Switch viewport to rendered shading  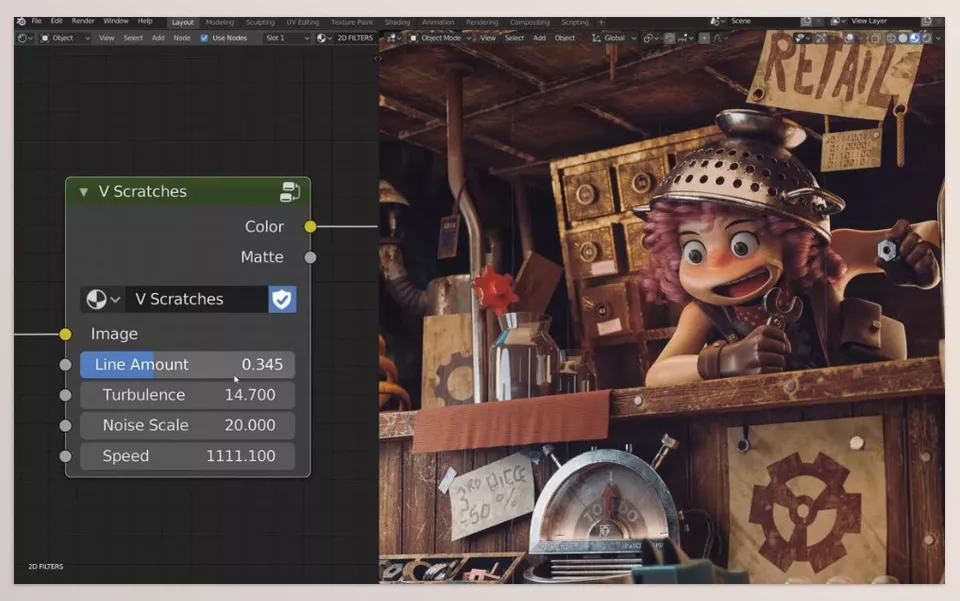coord(926,38)
